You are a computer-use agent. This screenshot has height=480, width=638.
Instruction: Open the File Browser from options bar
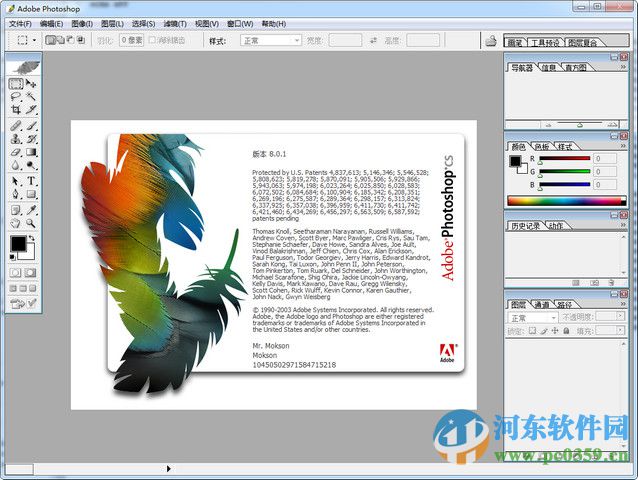tap(491, 41)
